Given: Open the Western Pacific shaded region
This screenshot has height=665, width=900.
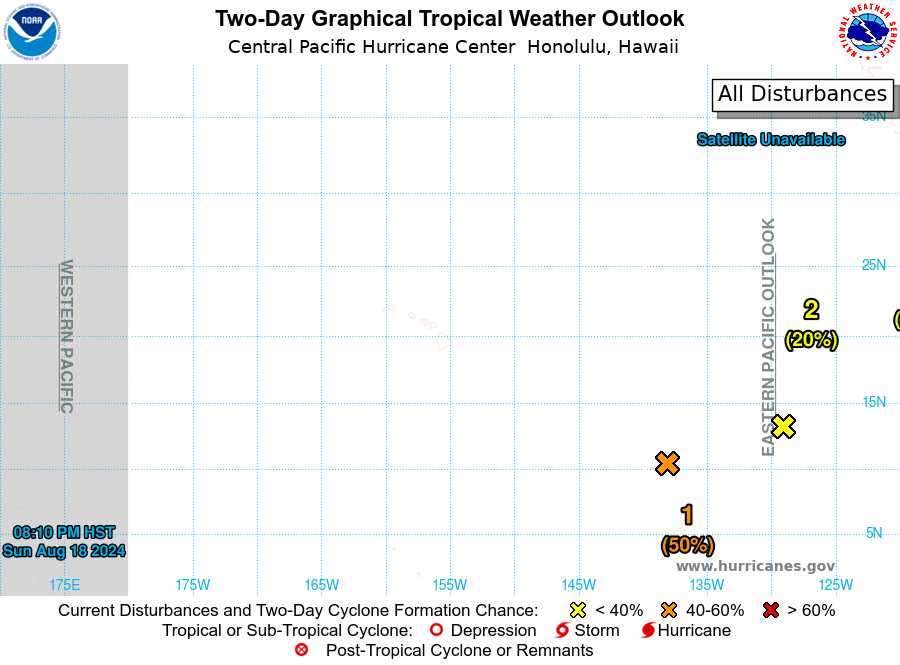Looking at the screenshot, I should (x=64, y=330).
